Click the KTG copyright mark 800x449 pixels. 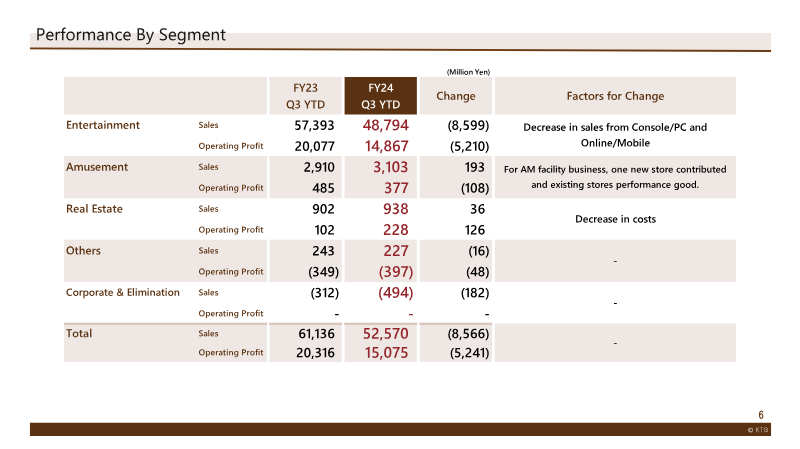point(758,430)
